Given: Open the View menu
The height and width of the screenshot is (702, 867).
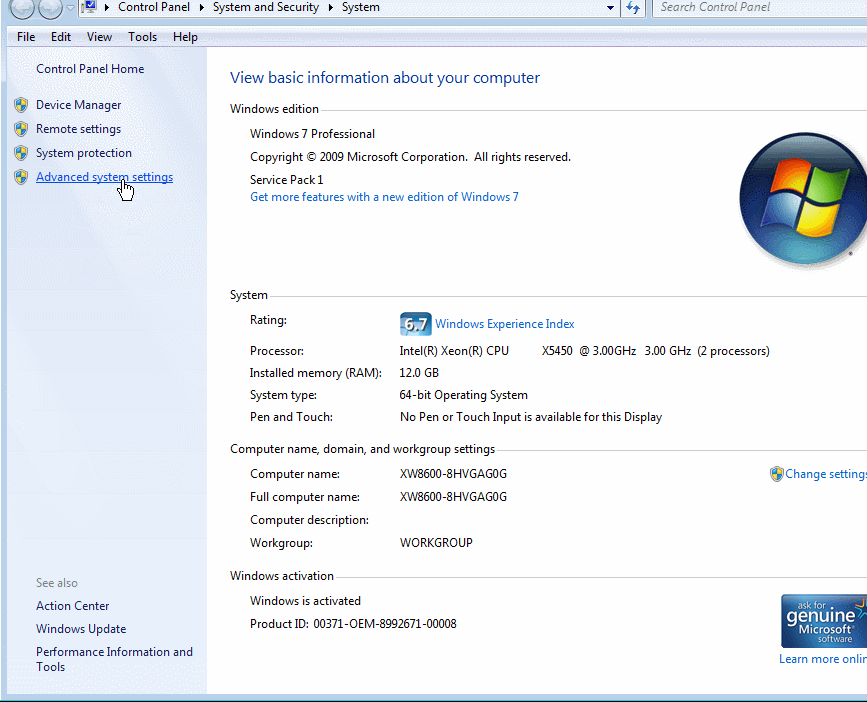Looking at the screenshot, I should [x=99, y=37].
